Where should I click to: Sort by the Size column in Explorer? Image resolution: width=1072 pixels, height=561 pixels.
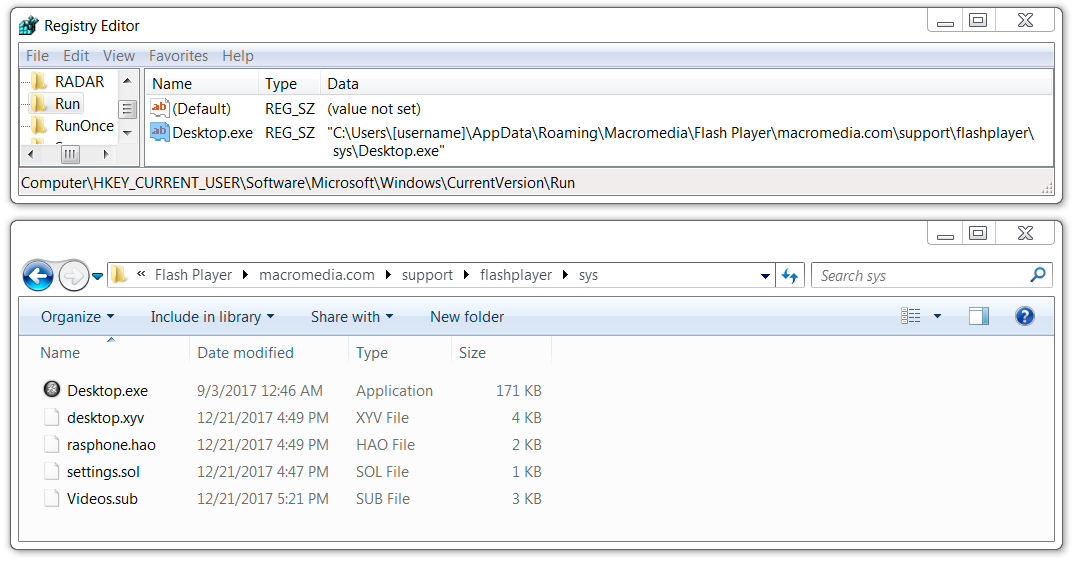472,353
